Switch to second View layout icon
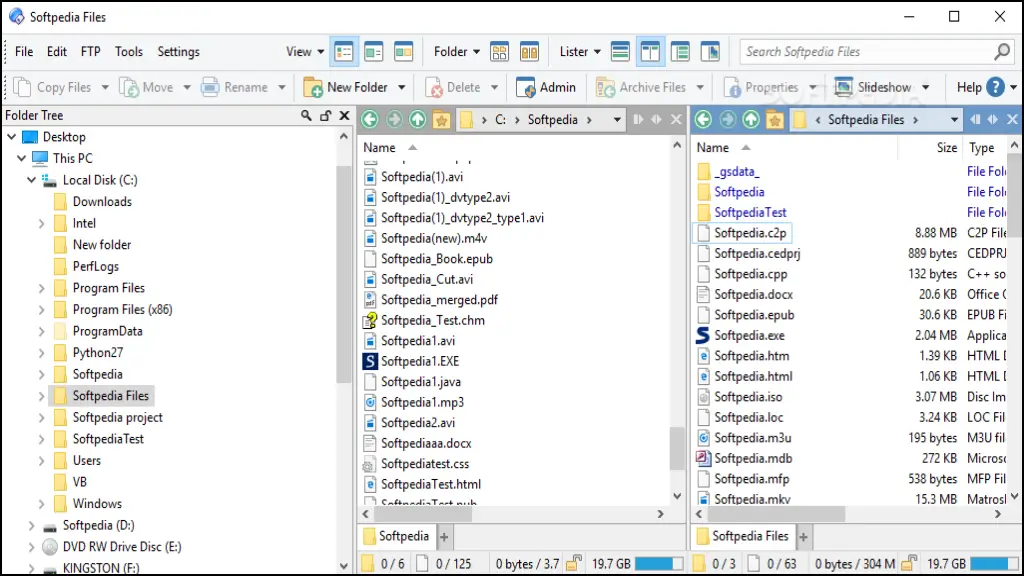Viewport: 1024px width, 576px height. point(374,52)
